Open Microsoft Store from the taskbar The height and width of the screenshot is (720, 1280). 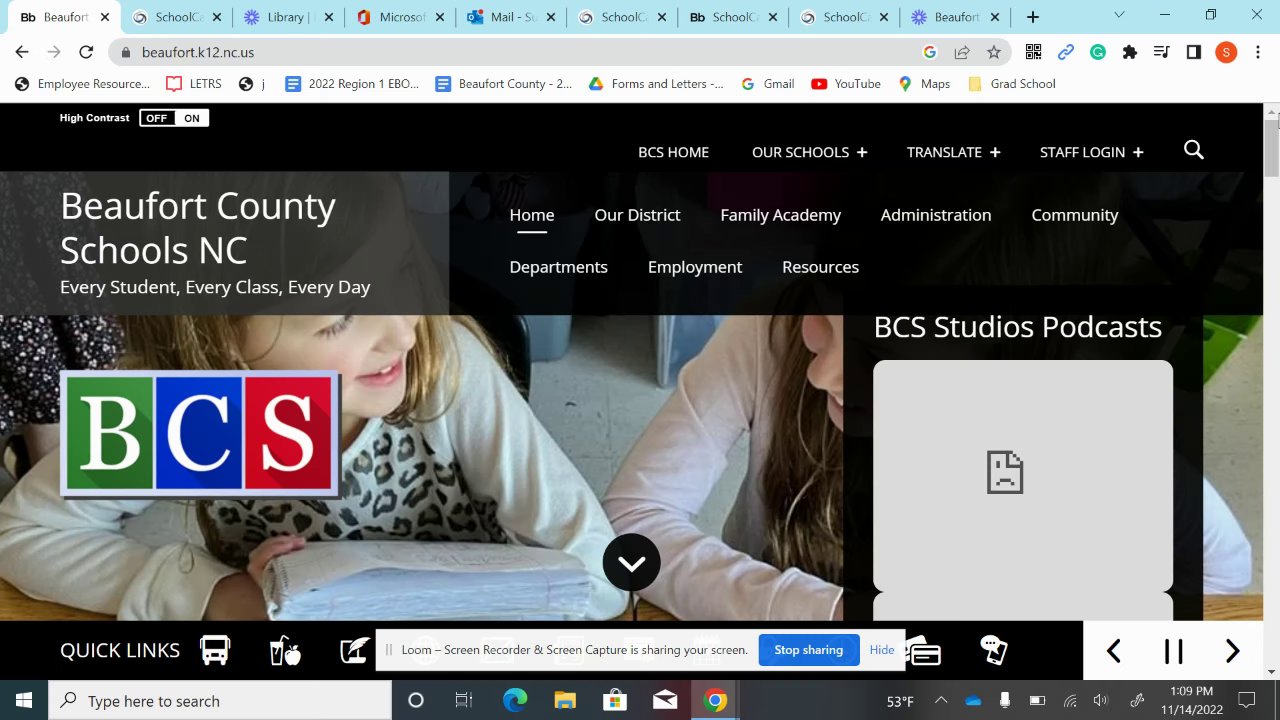pyautogui.click(x=615, y=700)
